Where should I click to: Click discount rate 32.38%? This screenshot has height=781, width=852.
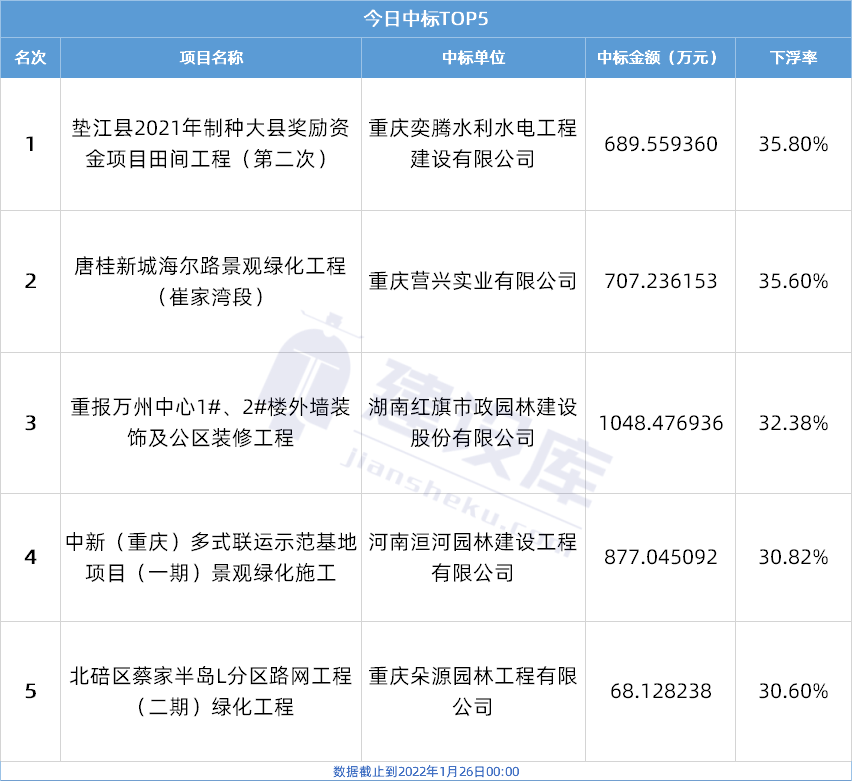click(x=793, y=423)
